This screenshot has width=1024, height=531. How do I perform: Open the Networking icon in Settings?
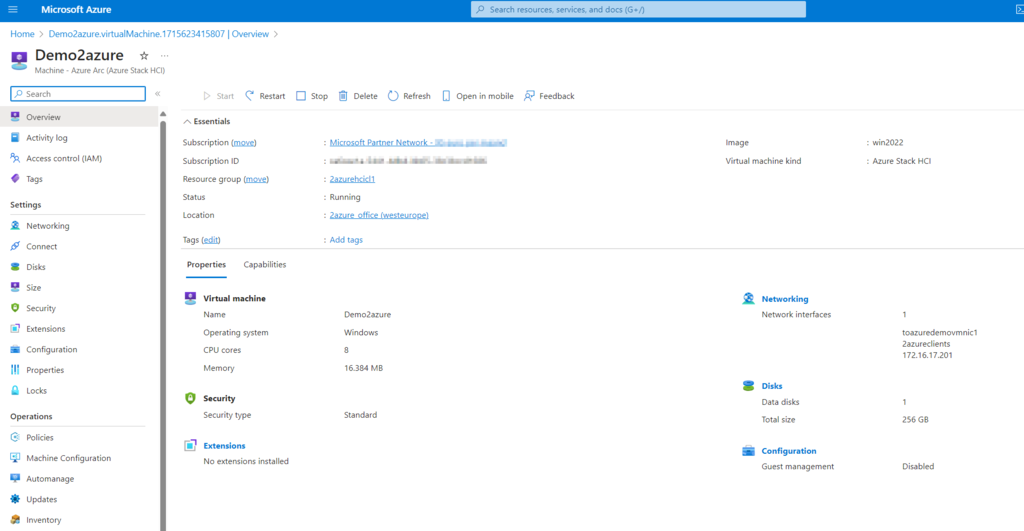tap(15, 225)
